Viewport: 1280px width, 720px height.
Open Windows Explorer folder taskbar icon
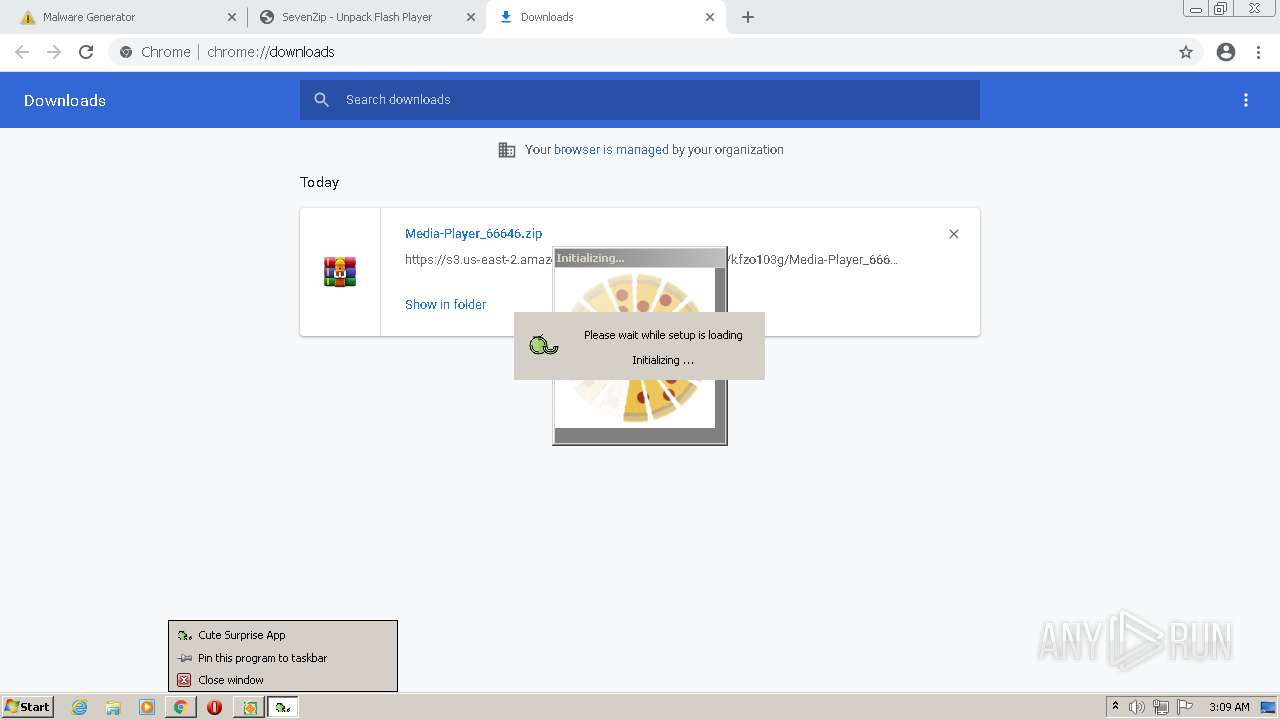pyautogui.click(x=113, y=707)
